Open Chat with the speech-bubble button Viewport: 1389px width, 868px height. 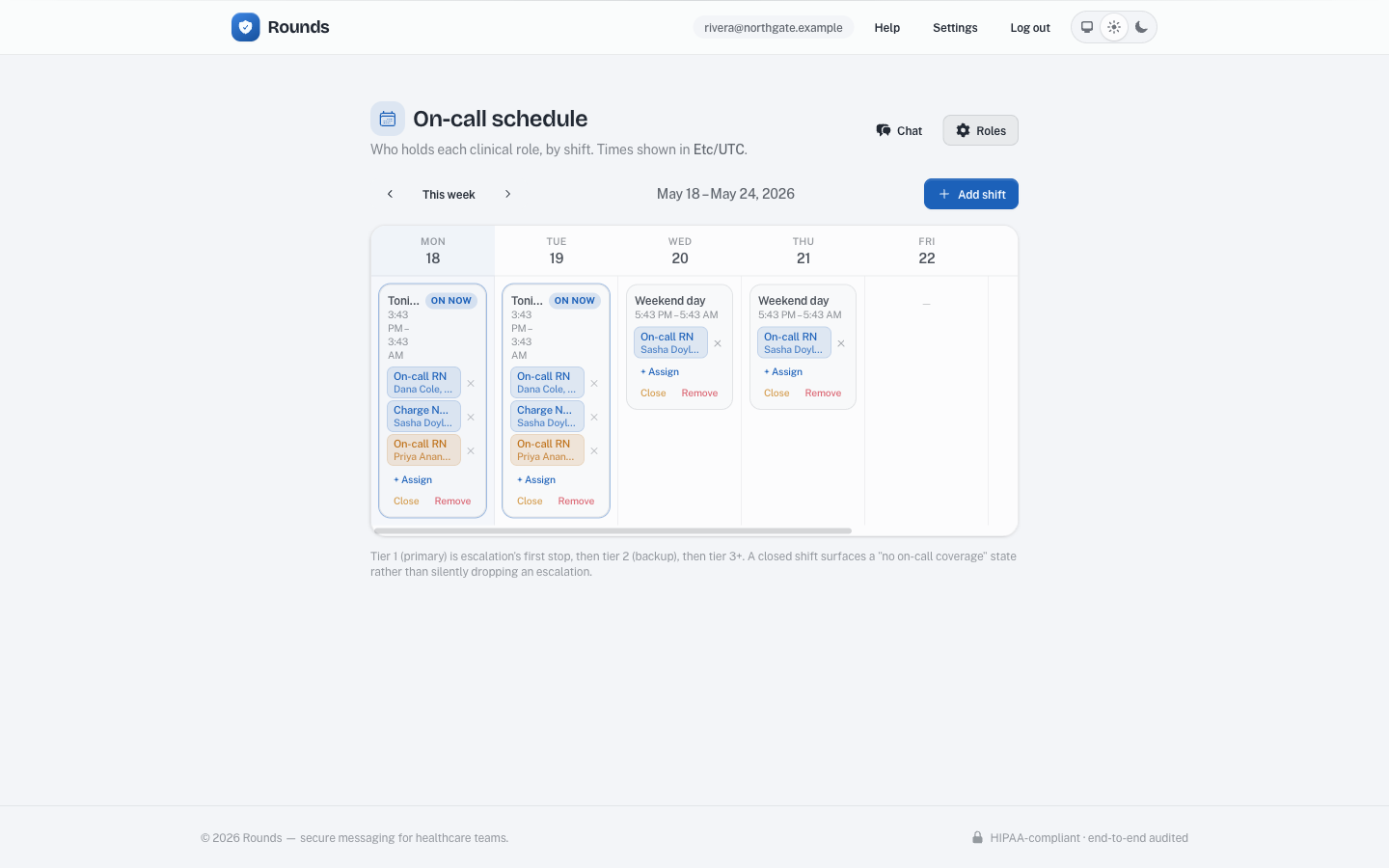[x=899, y=130]
